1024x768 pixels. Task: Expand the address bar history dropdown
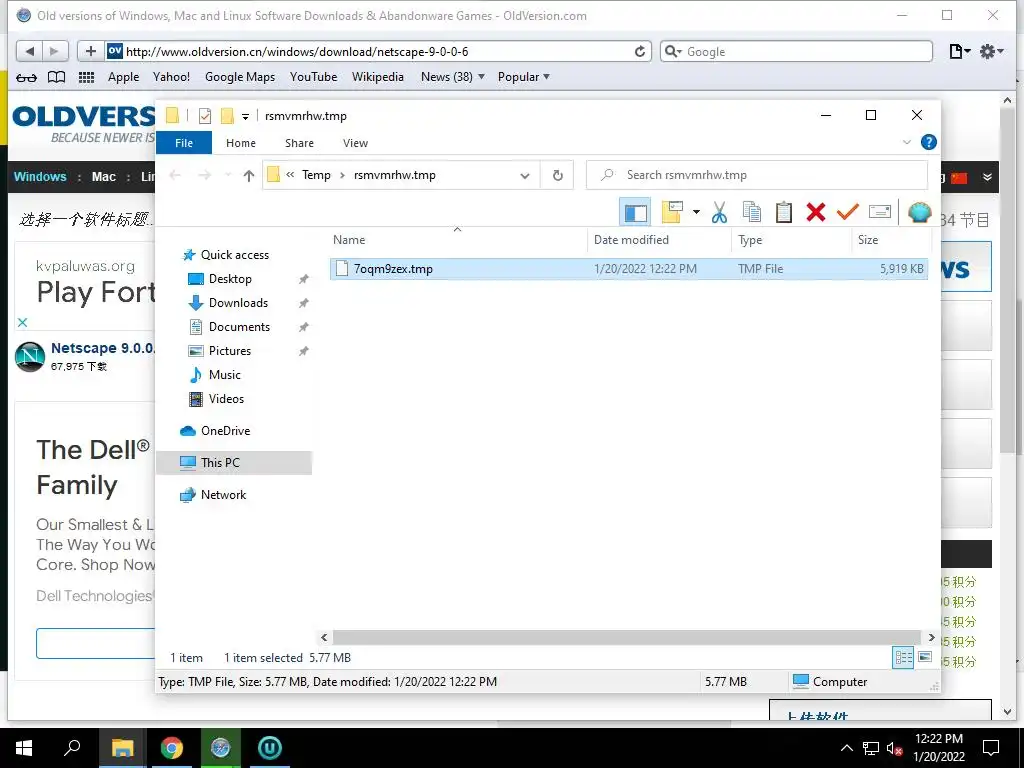click(x=524, y=175)
